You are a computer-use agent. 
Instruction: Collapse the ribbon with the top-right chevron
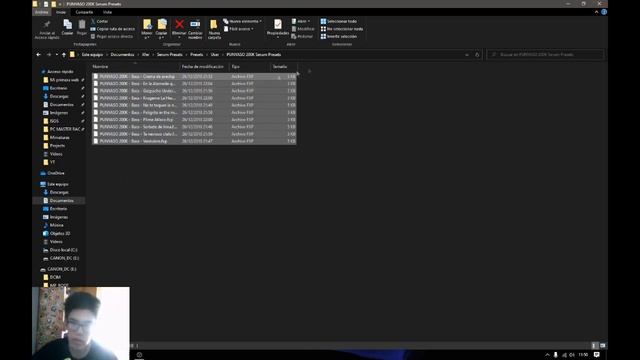(596, 12)
